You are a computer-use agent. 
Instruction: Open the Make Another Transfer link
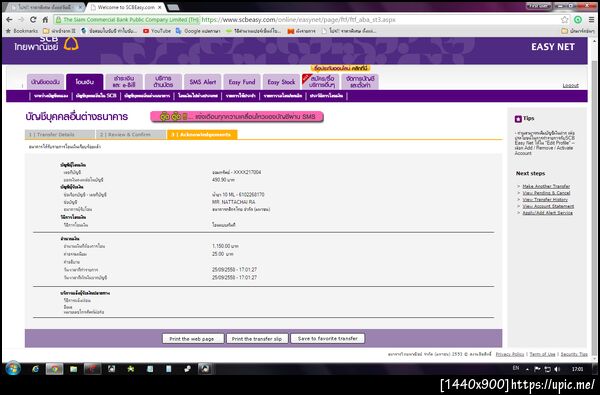point(546,186)
